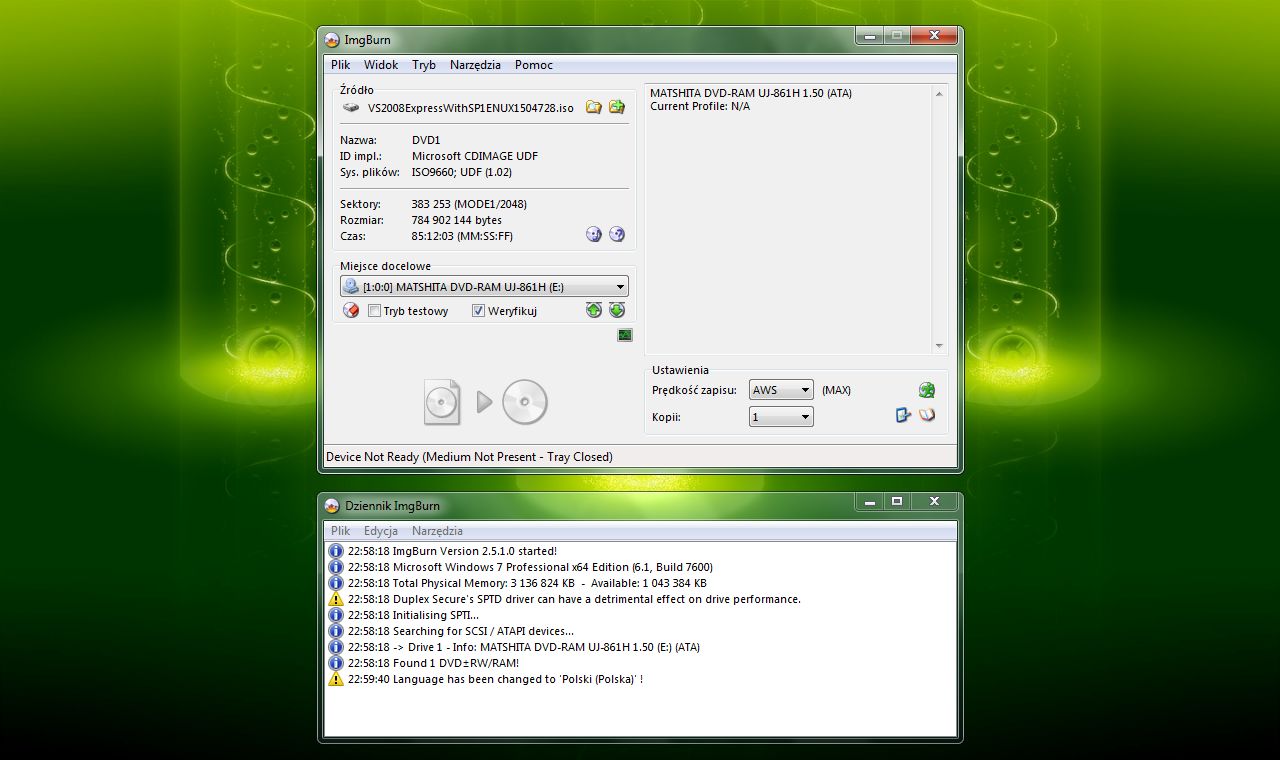Click the 'DVD1' name value
Image resolution: width=1280 pixels, height=760 pixels.
(x=426, y=140)
